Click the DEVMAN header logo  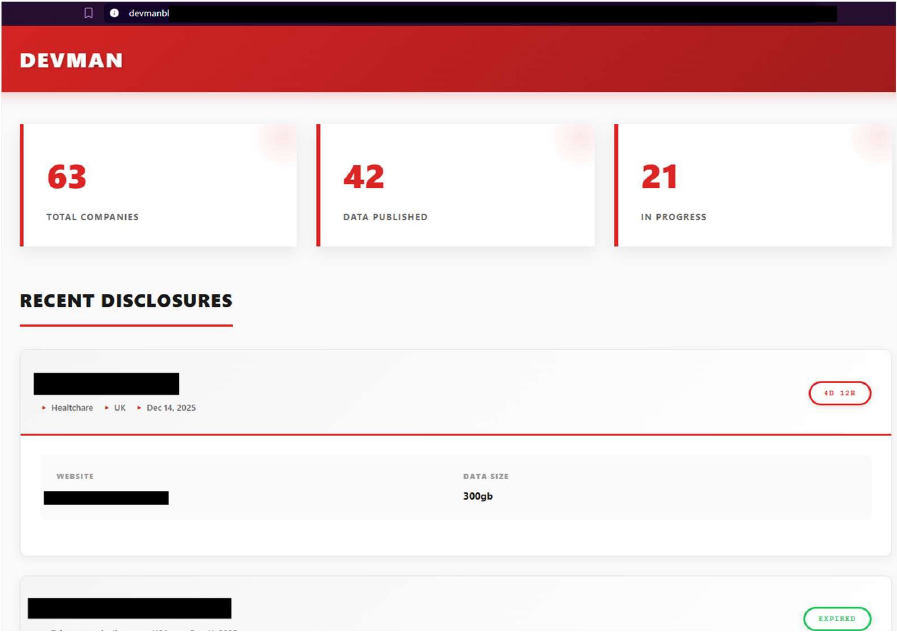[x=71, y=60]
